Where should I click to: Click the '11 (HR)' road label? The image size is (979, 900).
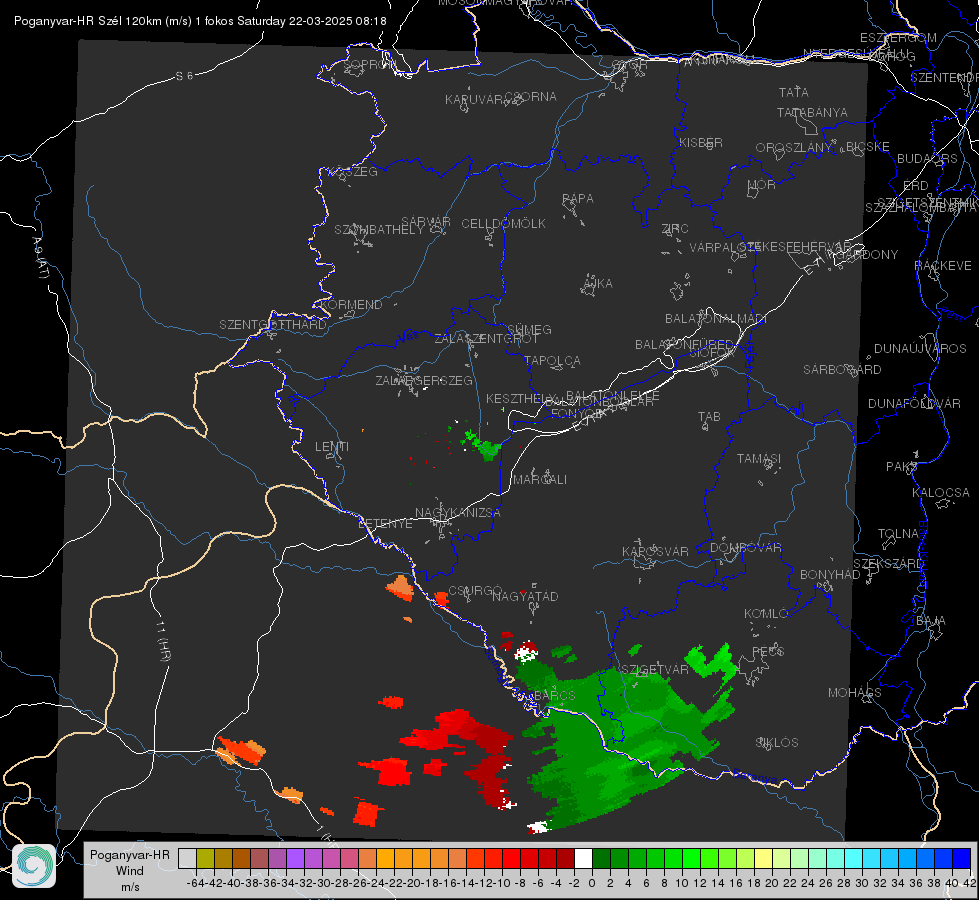coord(164,641)
